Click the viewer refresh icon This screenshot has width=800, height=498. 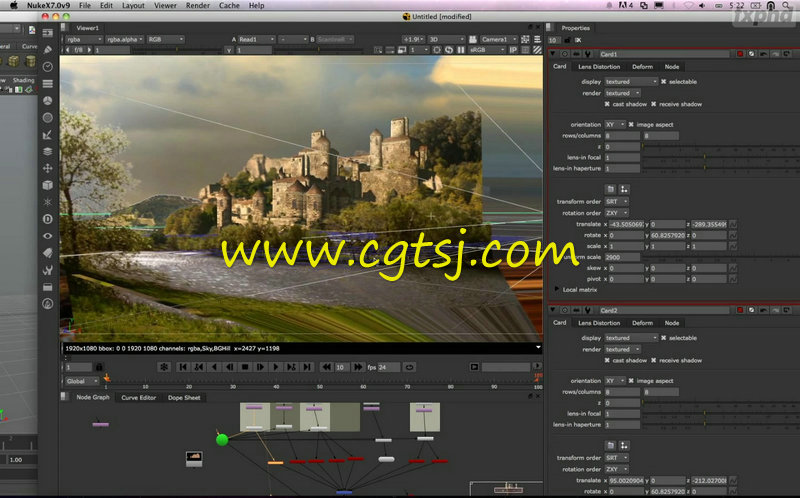[x=449, y=50]
